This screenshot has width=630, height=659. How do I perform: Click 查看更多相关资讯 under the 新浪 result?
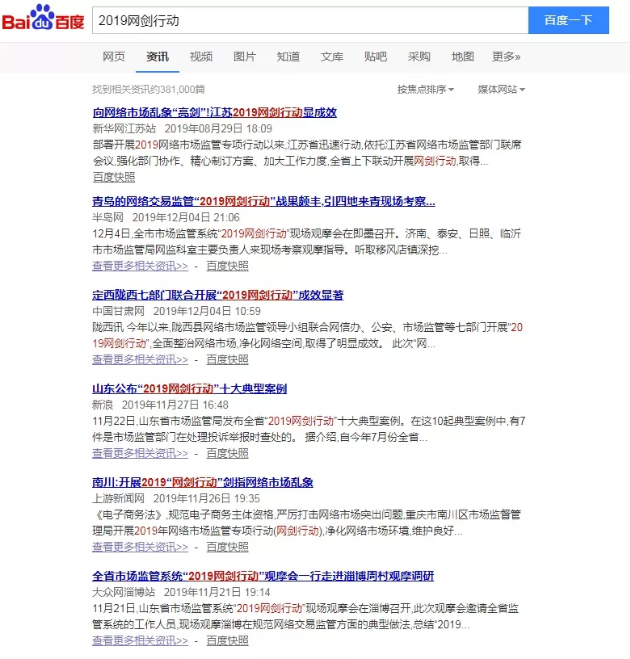coord(140,453)
